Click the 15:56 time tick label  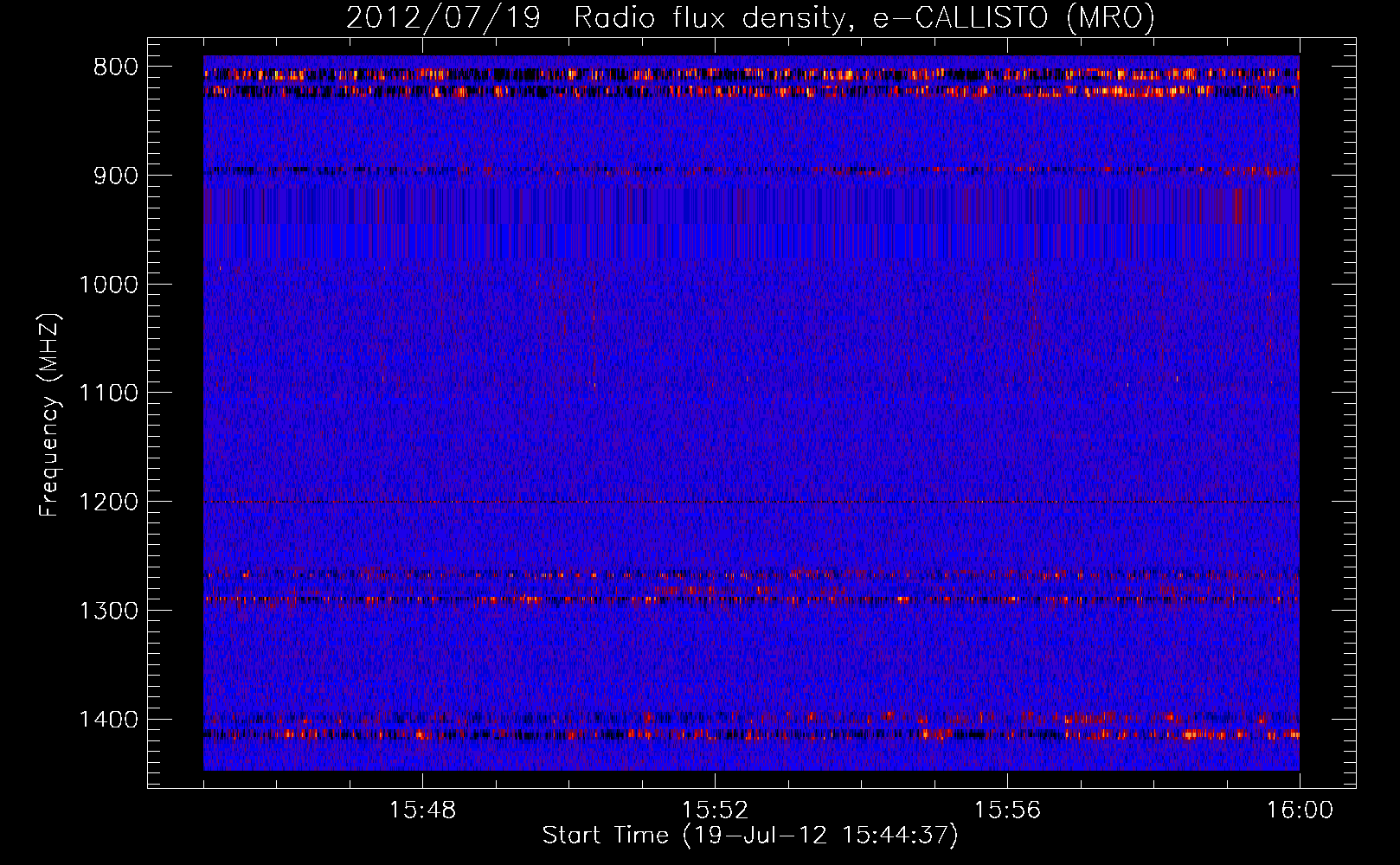coord(1007,811)
